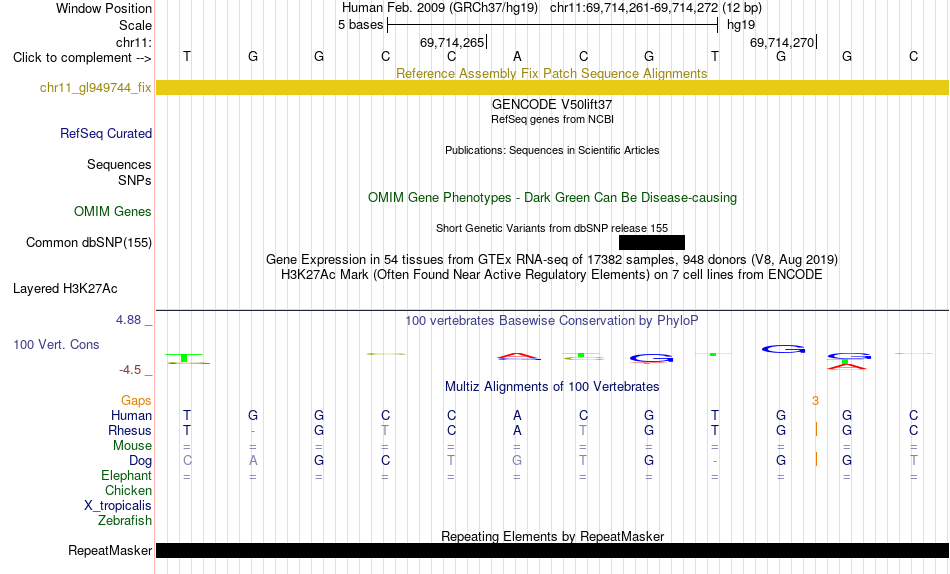Open Common dbSNP(155) track label
The width and height of the screenshot is (950, 574).
click(89, 242)
